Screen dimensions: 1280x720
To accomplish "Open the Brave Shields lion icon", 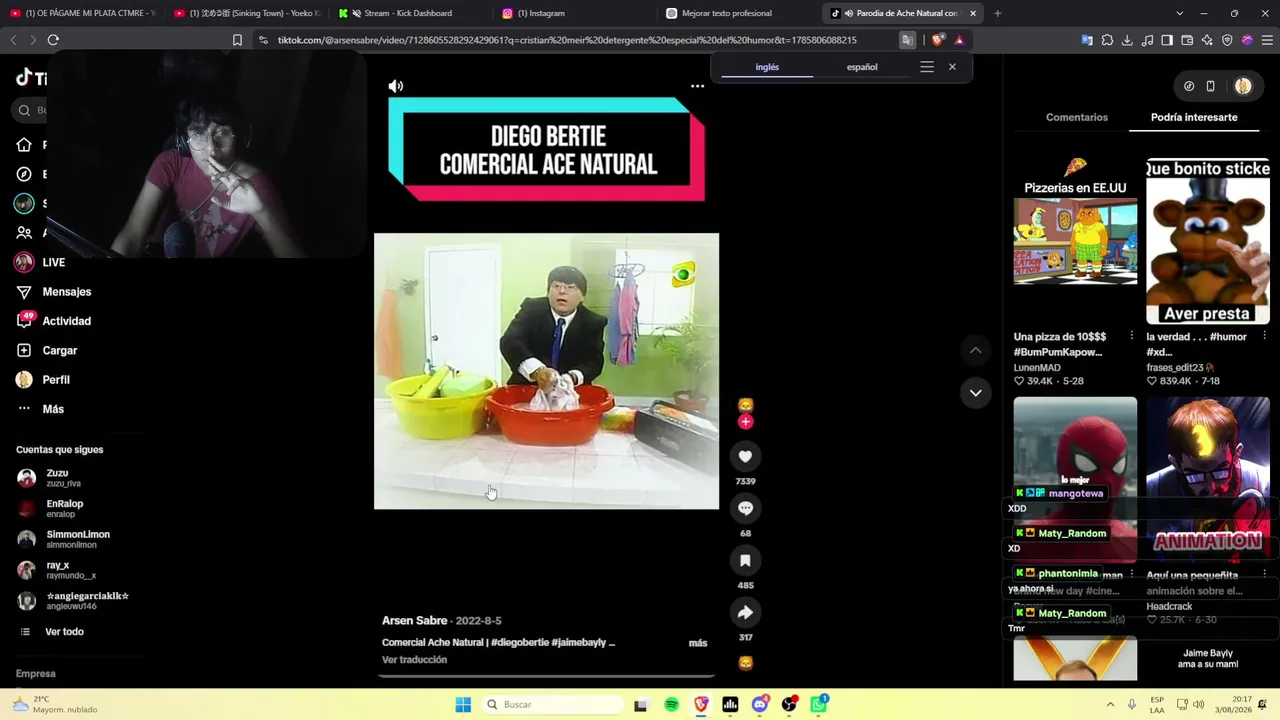I will [937, 40].
